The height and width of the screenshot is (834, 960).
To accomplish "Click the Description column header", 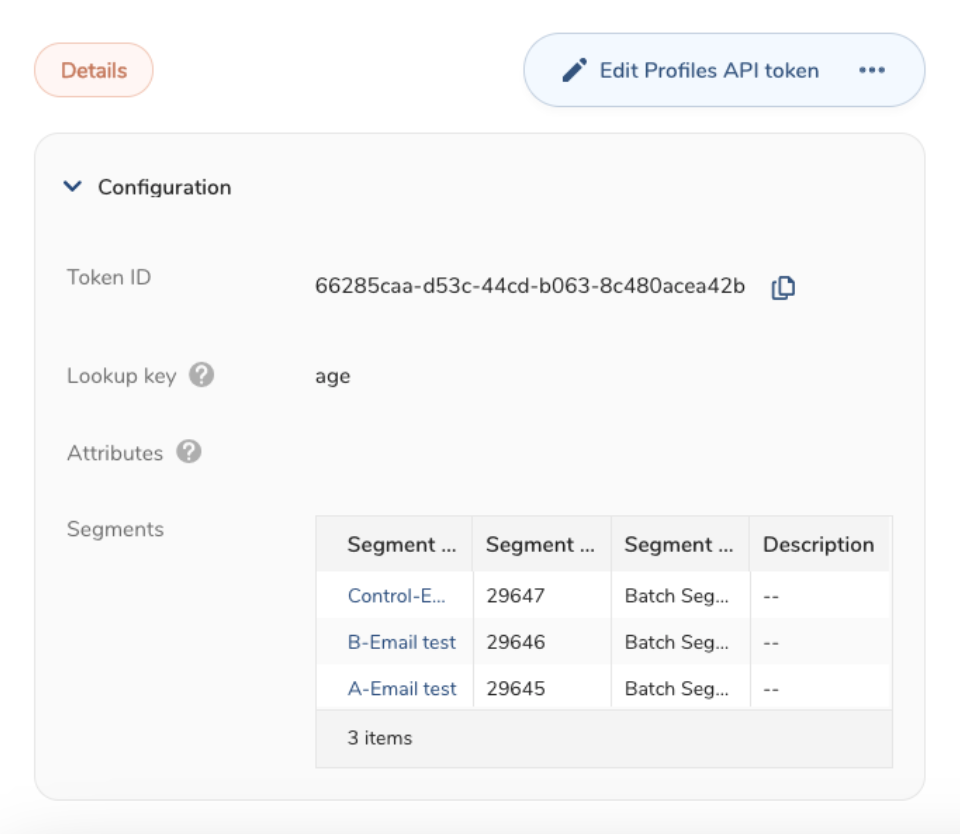I will [x=818, y=545].
